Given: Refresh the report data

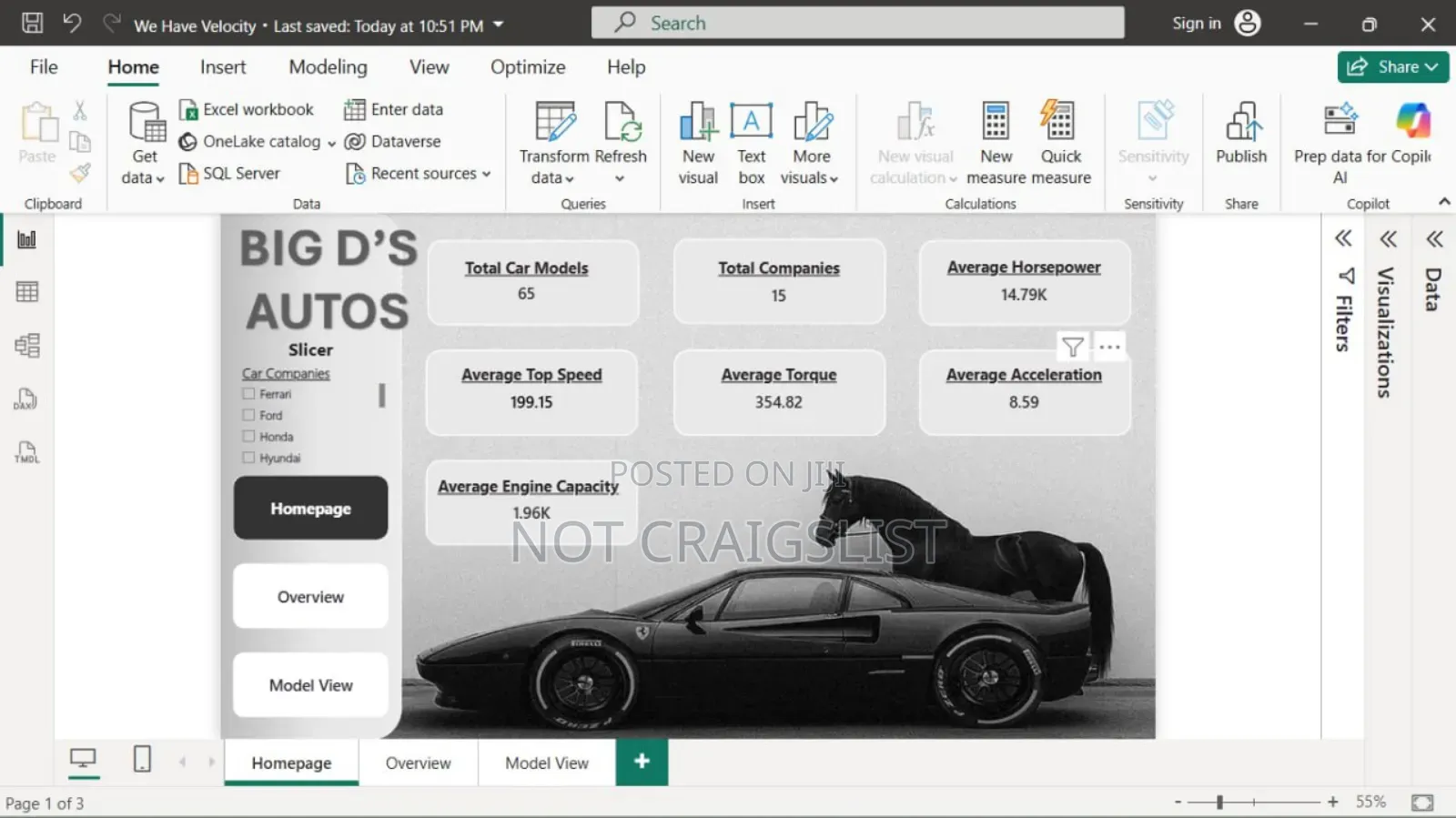Looking at the screenshot, I should click(x=622, y=132).
